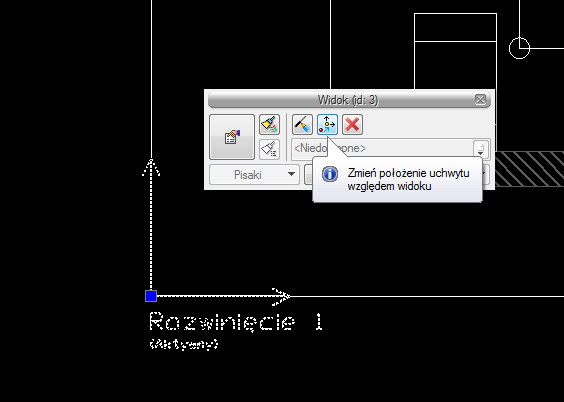The image size is (564, 402).
Task: Click the red X delete icon
Action: pos(352,124)
